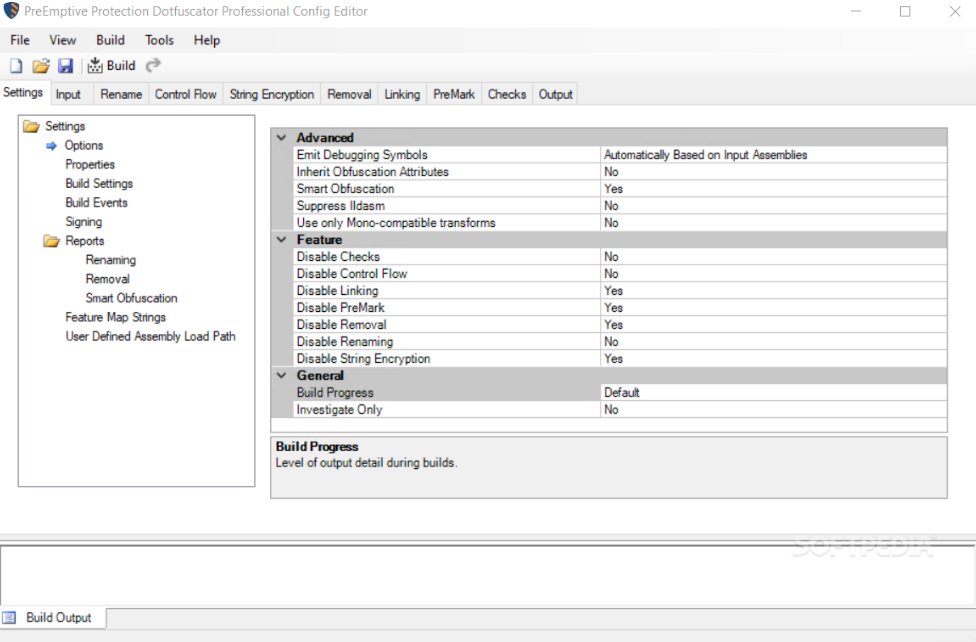The width and height of the screenshot is (976, 642).
Task: Change Disable Linking to No
Action: point(700,290)
